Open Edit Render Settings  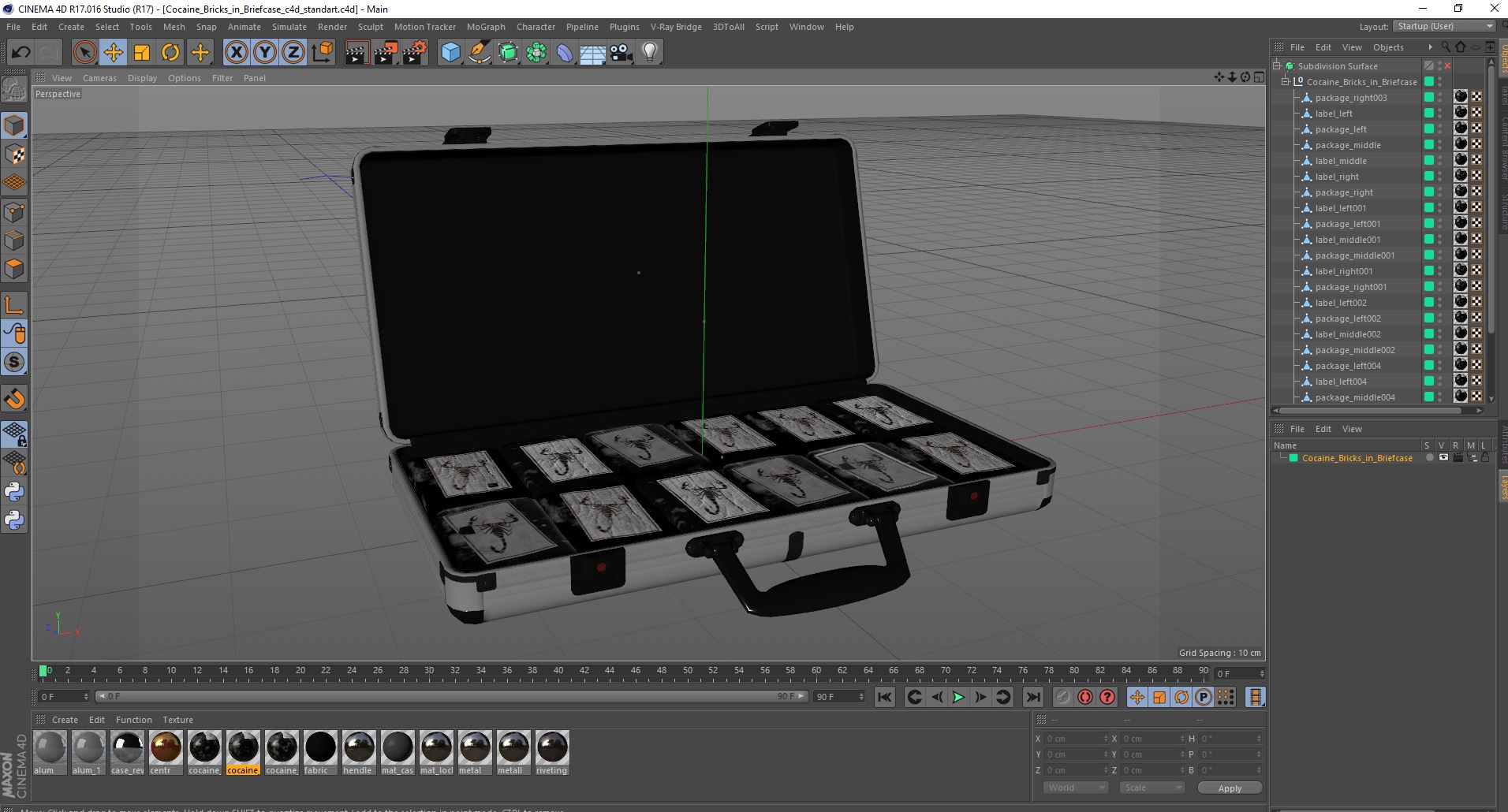pyautogui.click(x=415, y=53)
